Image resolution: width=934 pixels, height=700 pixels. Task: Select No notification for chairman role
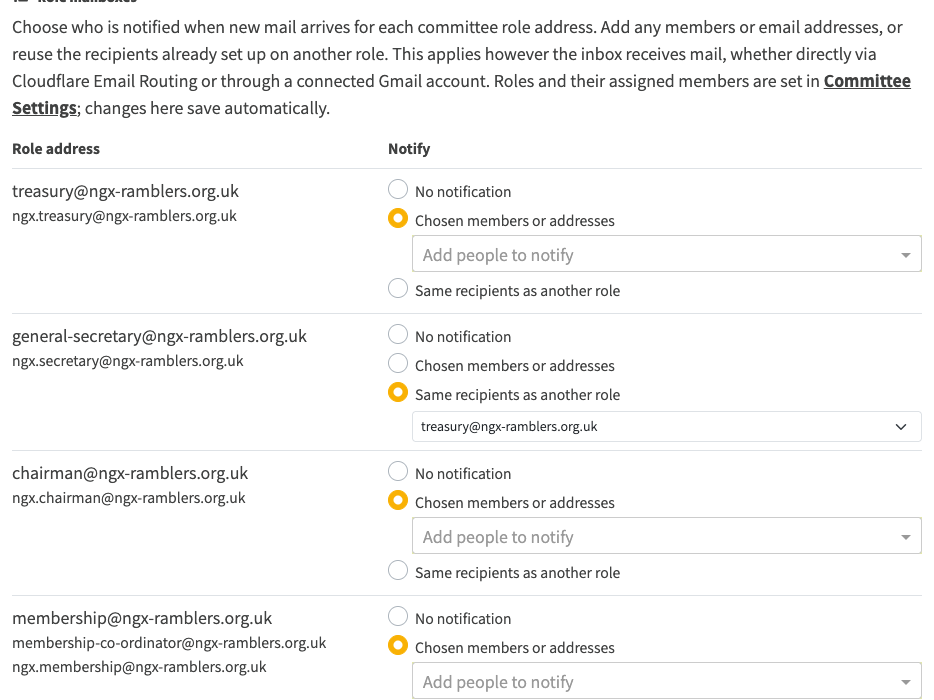click(398, 472)
